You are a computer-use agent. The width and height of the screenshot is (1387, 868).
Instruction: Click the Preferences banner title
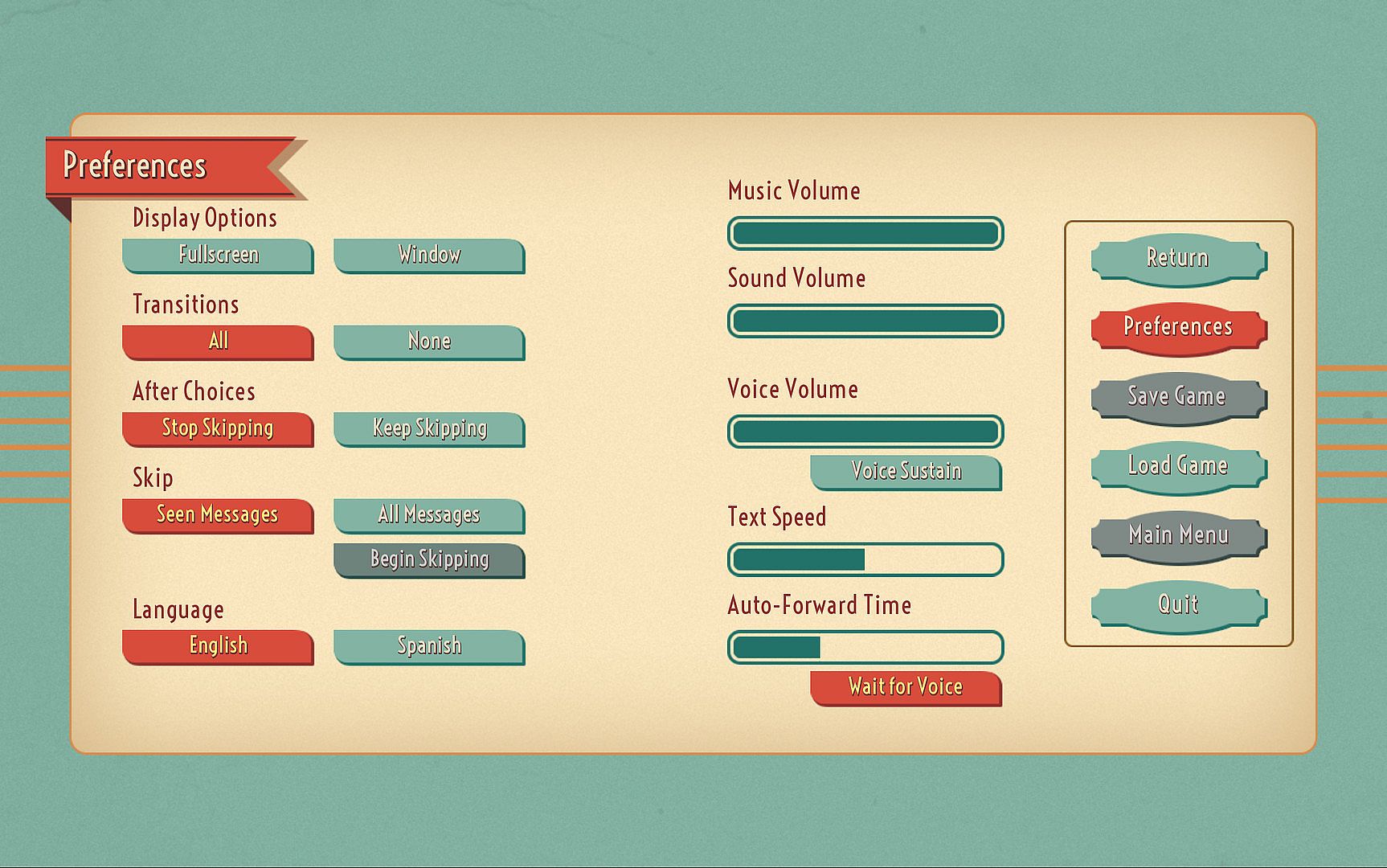point(134,166)
